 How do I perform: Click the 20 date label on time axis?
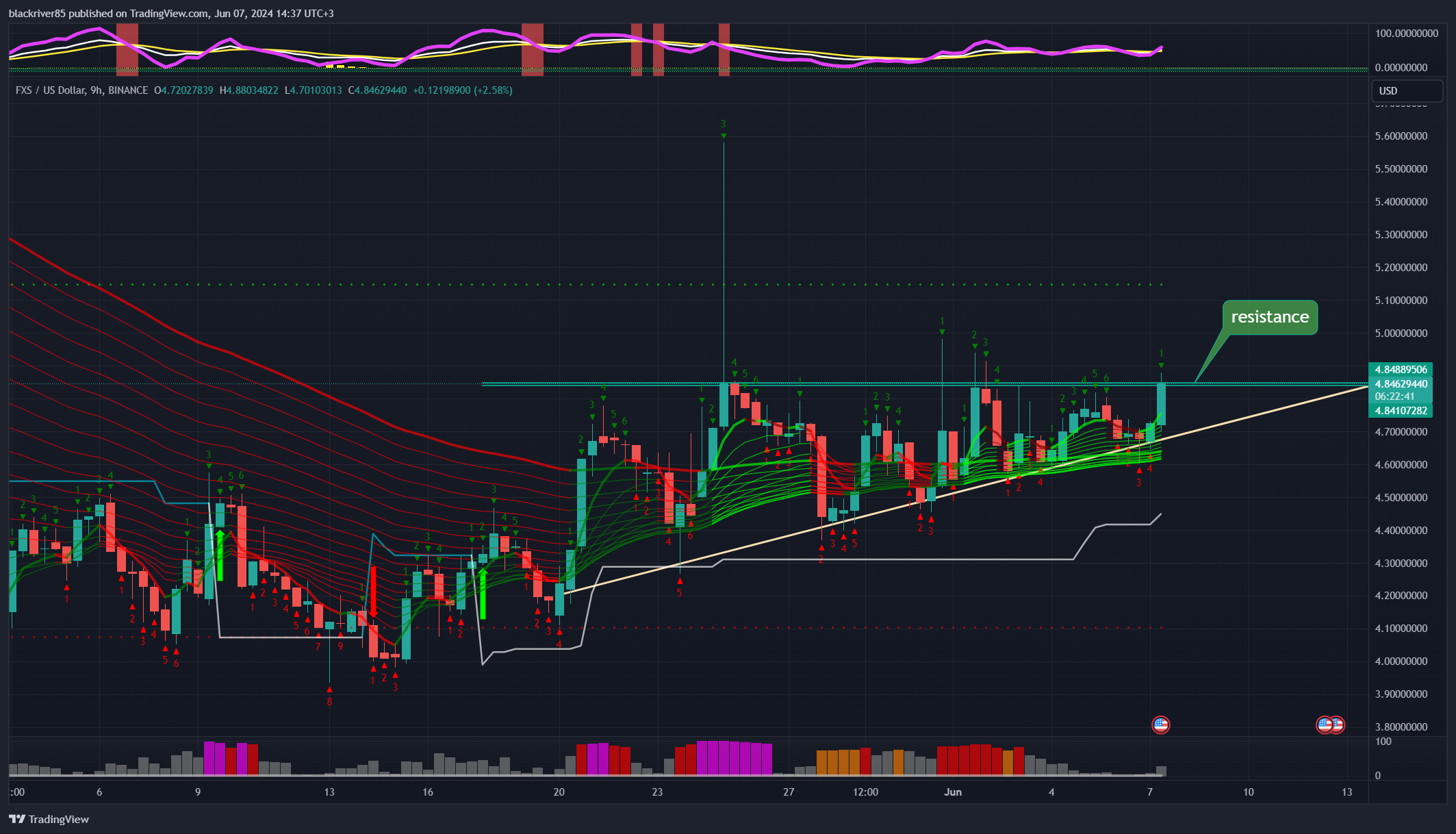(x=559, y=792)
